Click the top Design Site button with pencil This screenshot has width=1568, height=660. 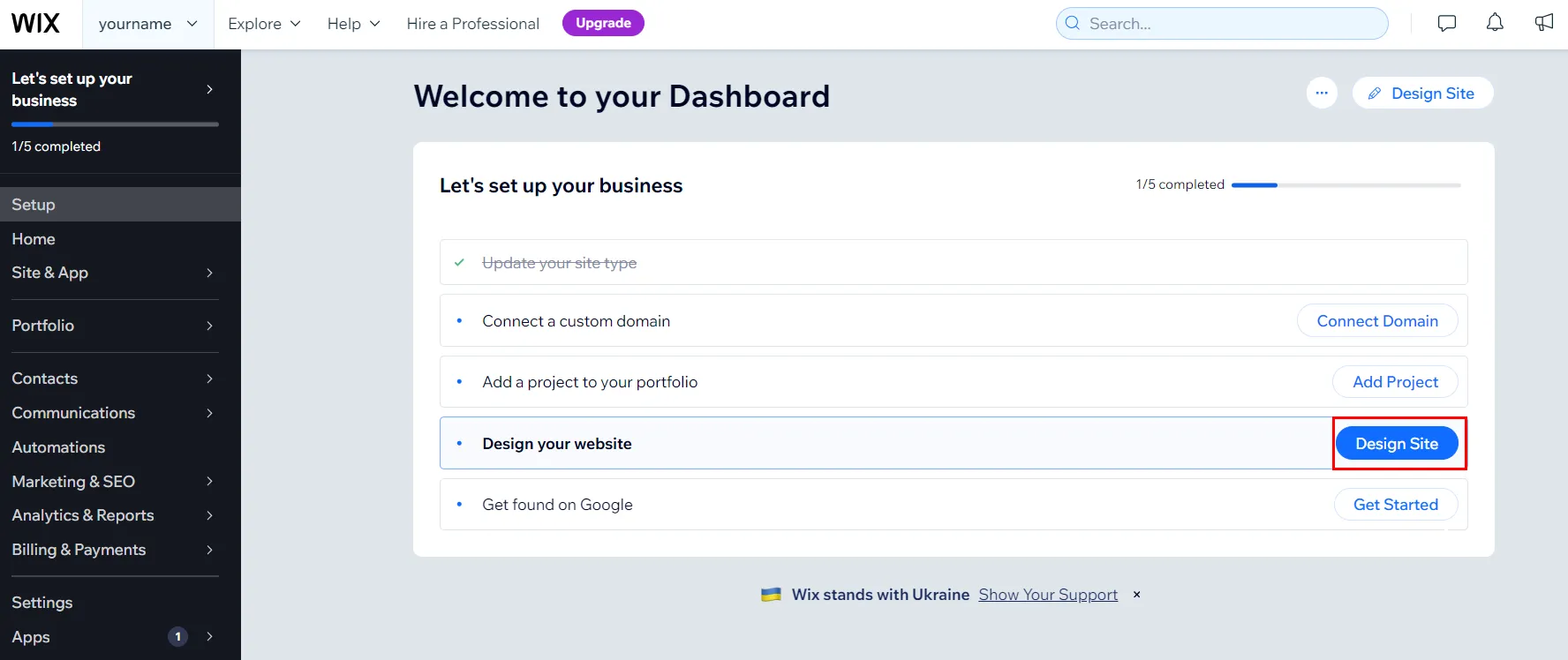coord(1422,93)
